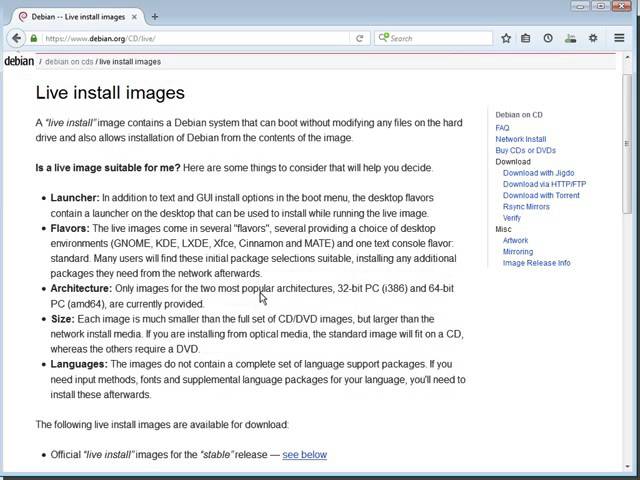The height and width of the screenshot is (480, 640).
Task: Reload the page with the refresh icon
Action: pyautogui.click(x=359, y=39)
